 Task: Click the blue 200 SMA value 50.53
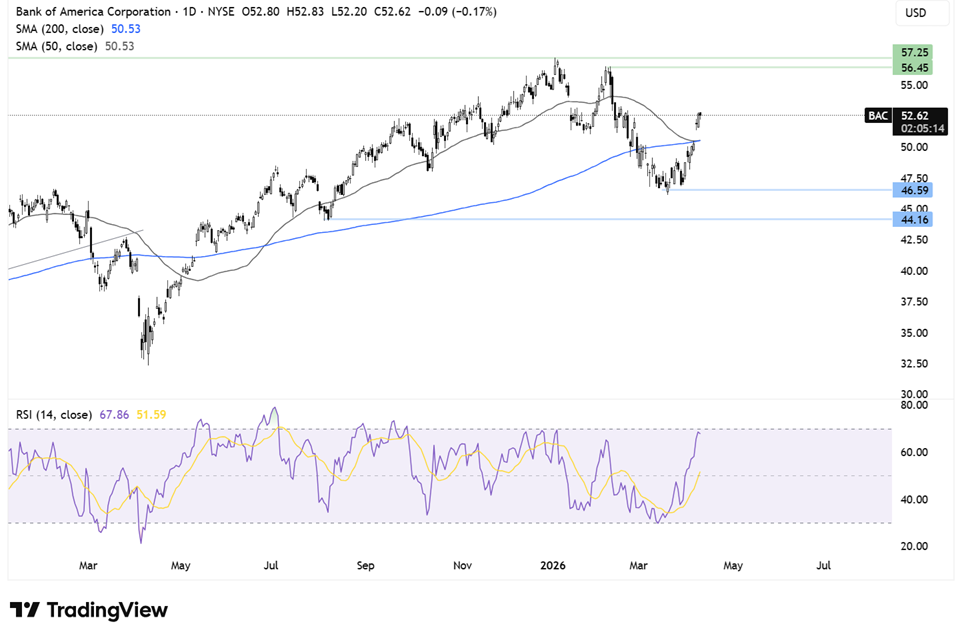[119, 29]
